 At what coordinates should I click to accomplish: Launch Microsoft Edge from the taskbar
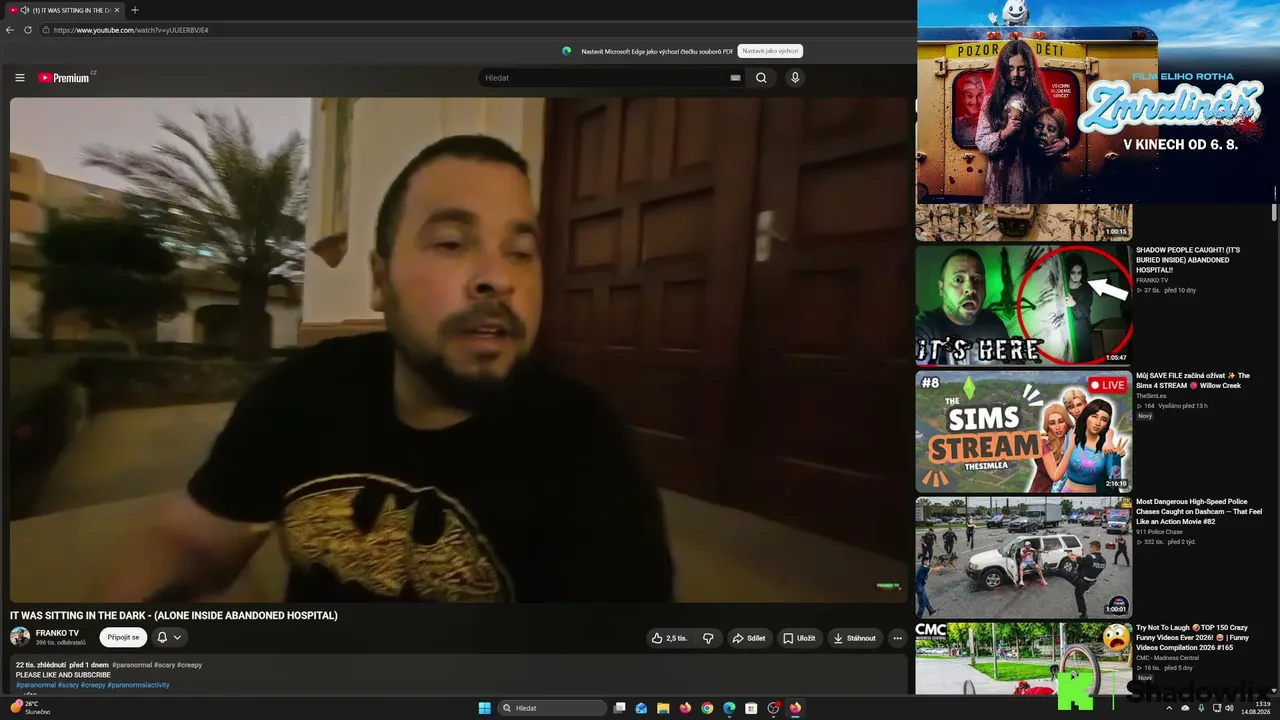[729, 708]
